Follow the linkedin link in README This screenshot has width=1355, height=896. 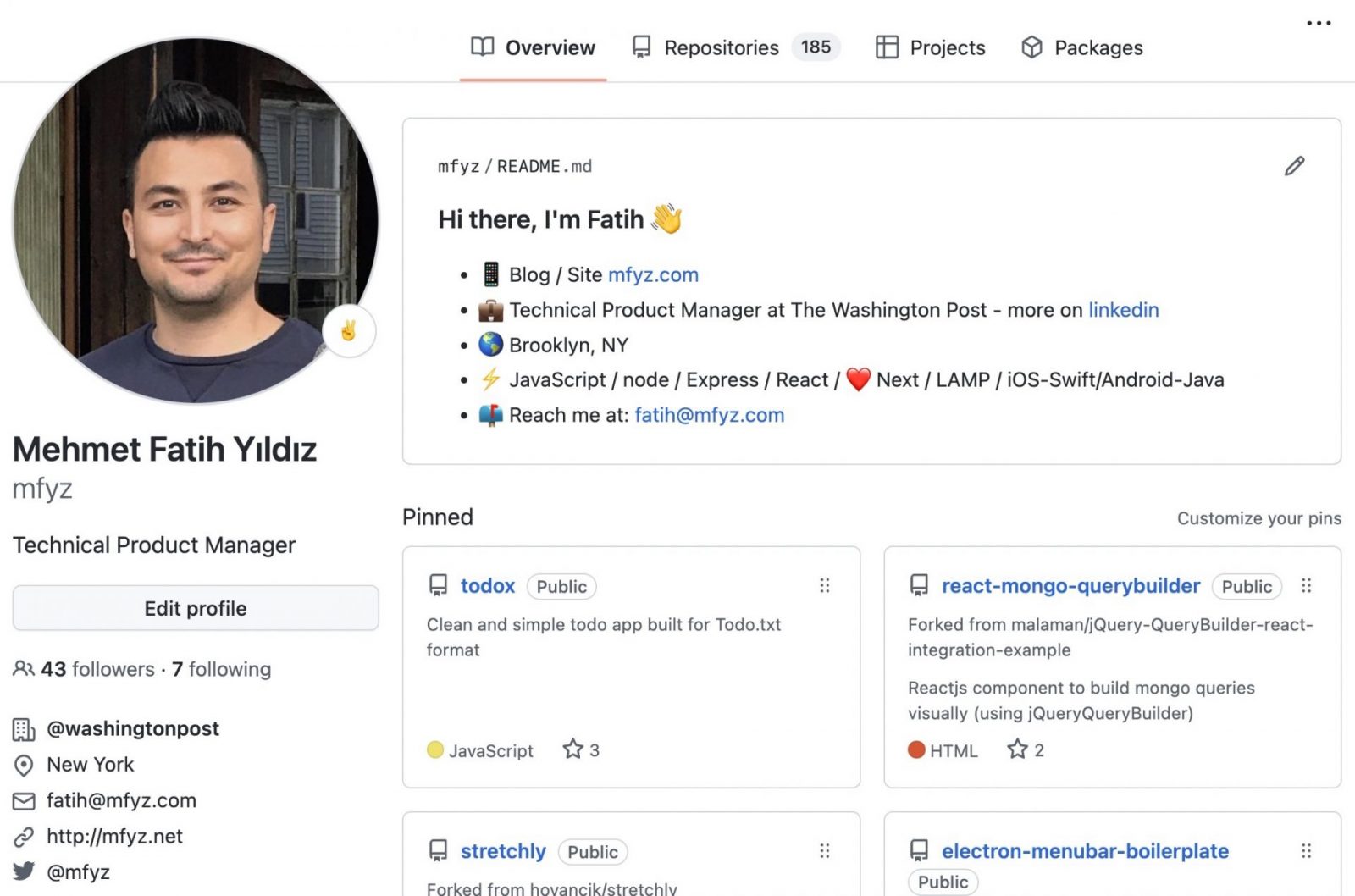click(1123, 310)
